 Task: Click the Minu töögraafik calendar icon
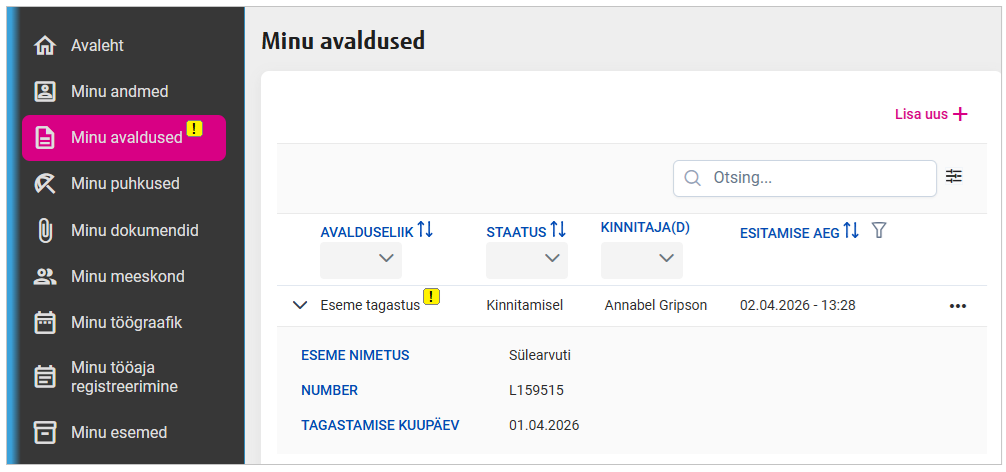45,323
